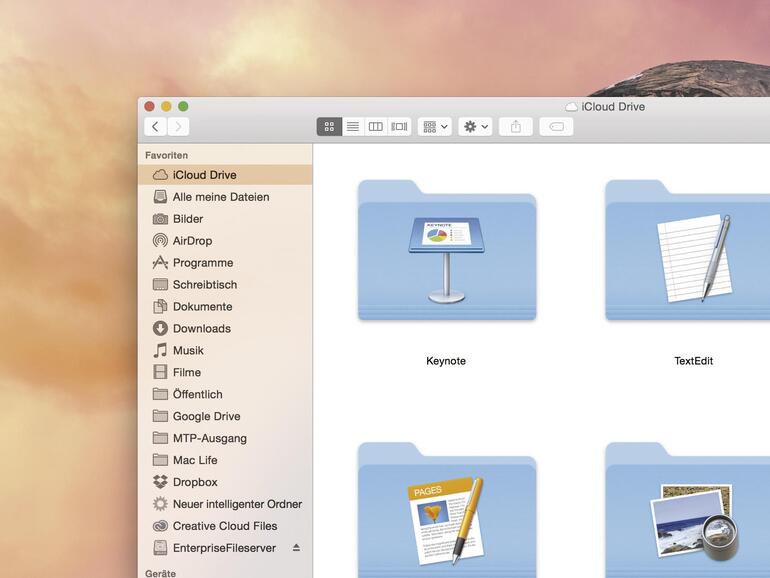Select the Keynote folder

pyautogui.click(x=447, y=250)
